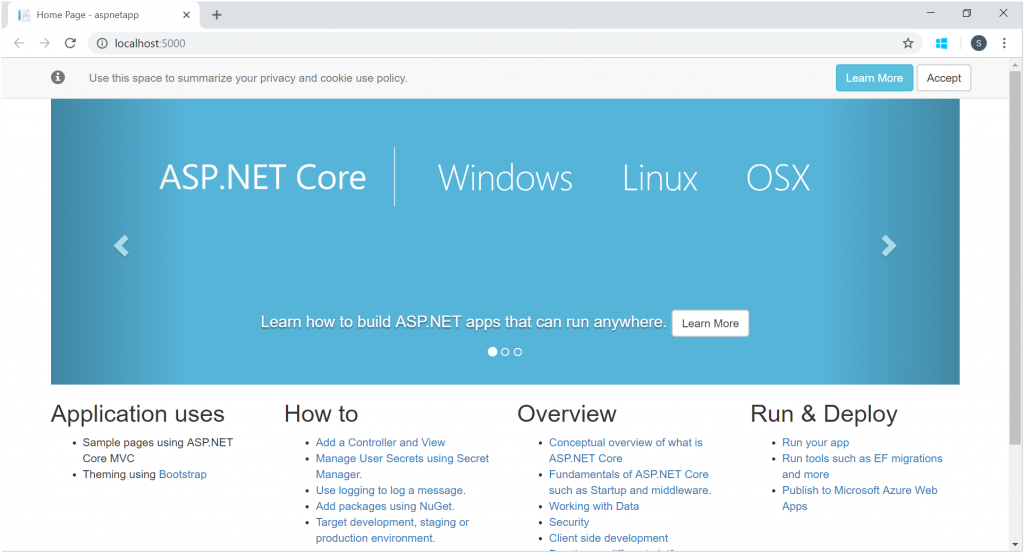1024x553 pixels.
Task: Open Fundamentals of ASP.NET Core link
Action: click(630, 482)
